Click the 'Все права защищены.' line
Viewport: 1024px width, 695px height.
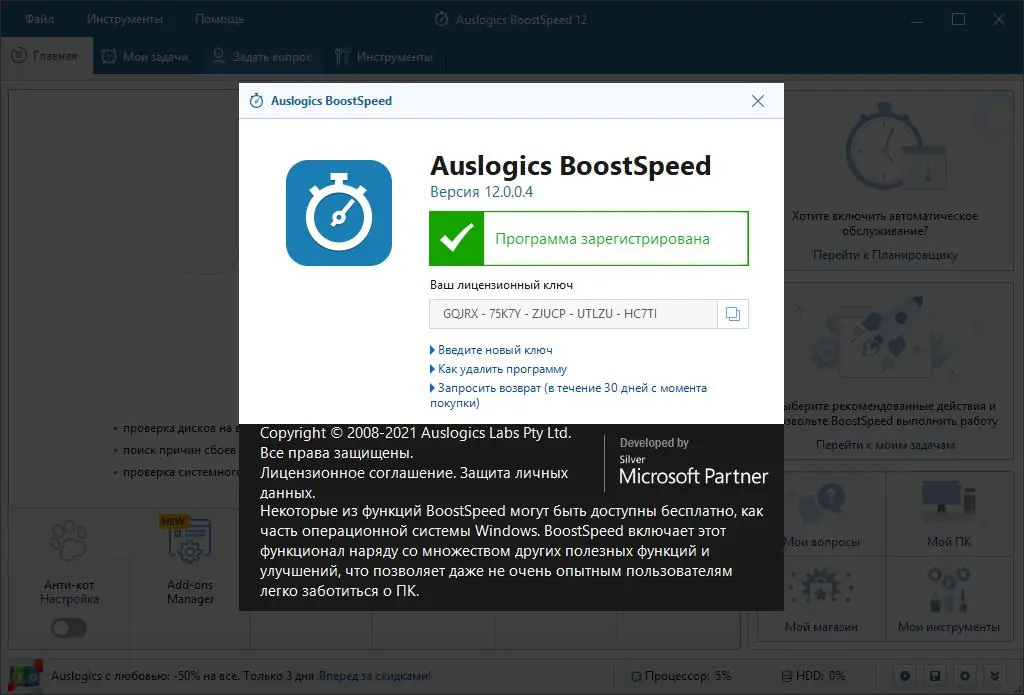336,453
